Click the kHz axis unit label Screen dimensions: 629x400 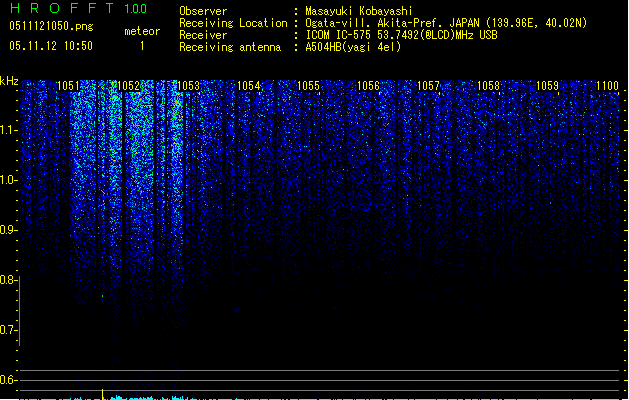(9, 81)
